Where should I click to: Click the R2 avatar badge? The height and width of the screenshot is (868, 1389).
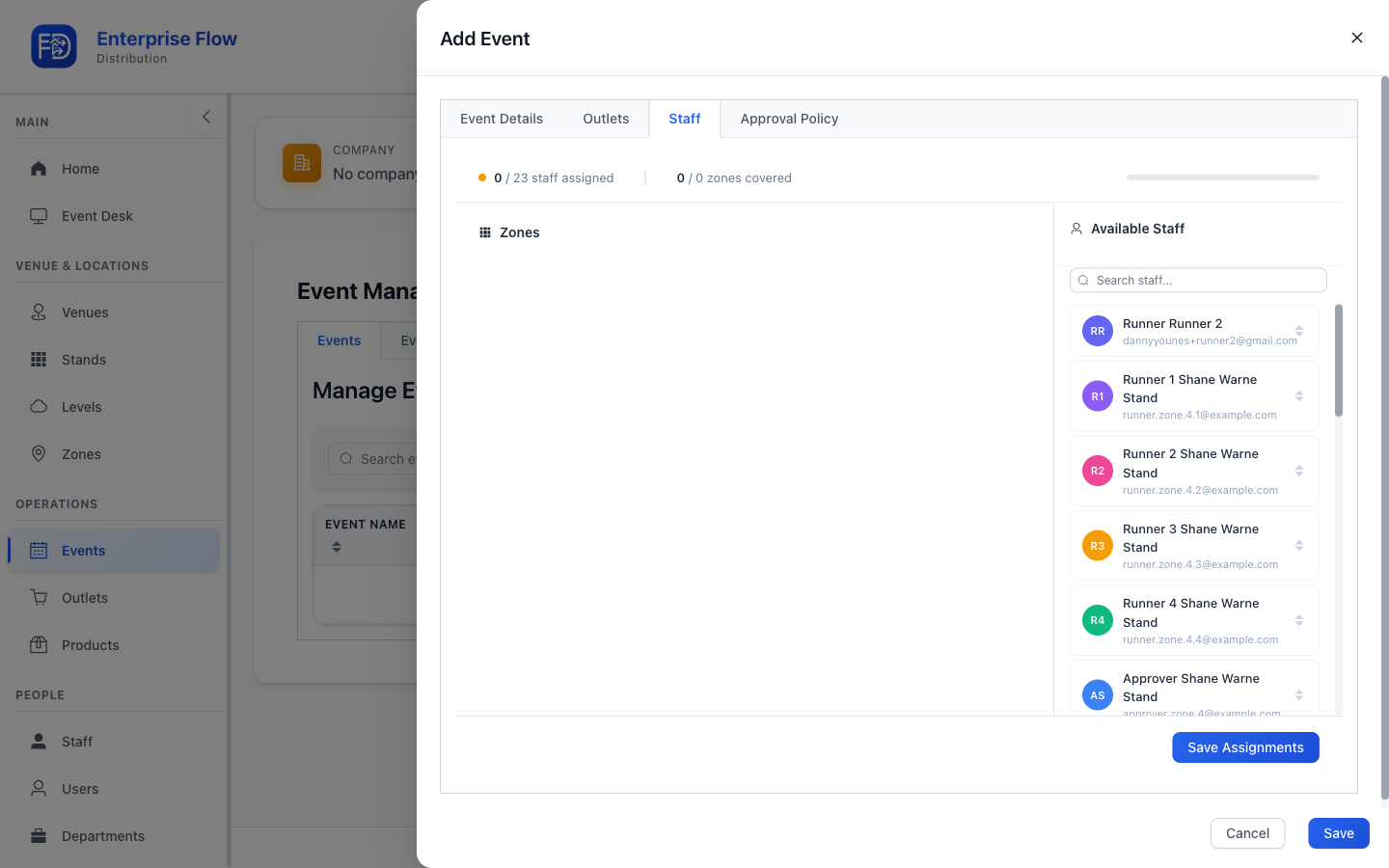click(1098, 471)
